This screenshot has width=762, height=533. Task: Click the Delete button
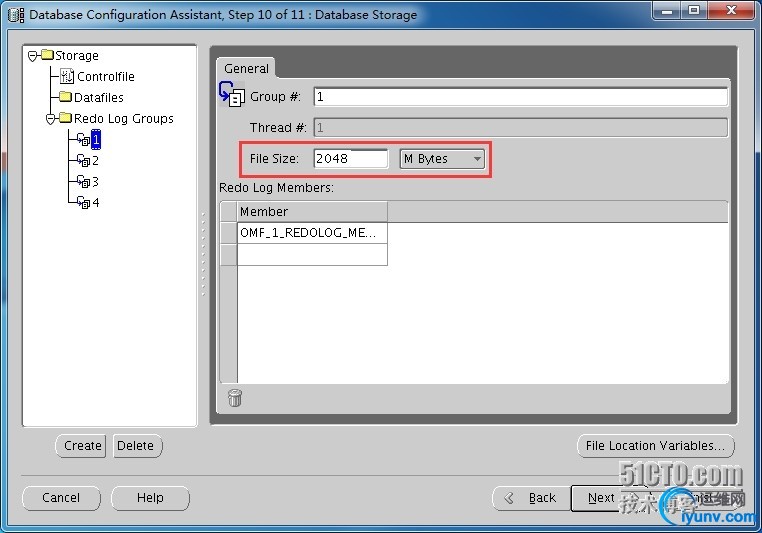point(137,446)
